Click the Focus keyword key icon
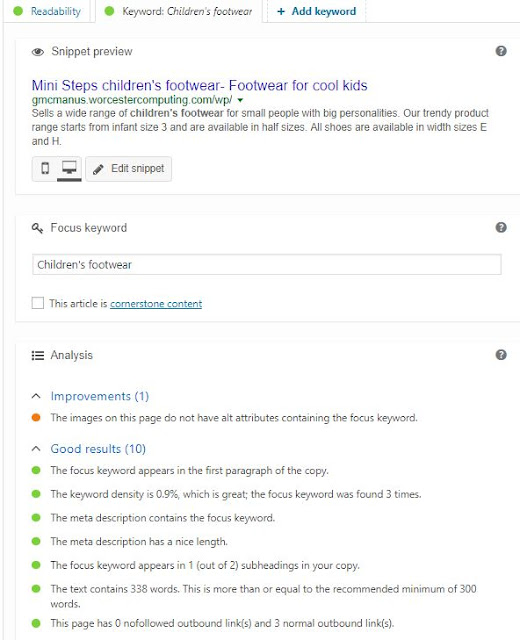The image size is (520, 640). click(37, 228)
